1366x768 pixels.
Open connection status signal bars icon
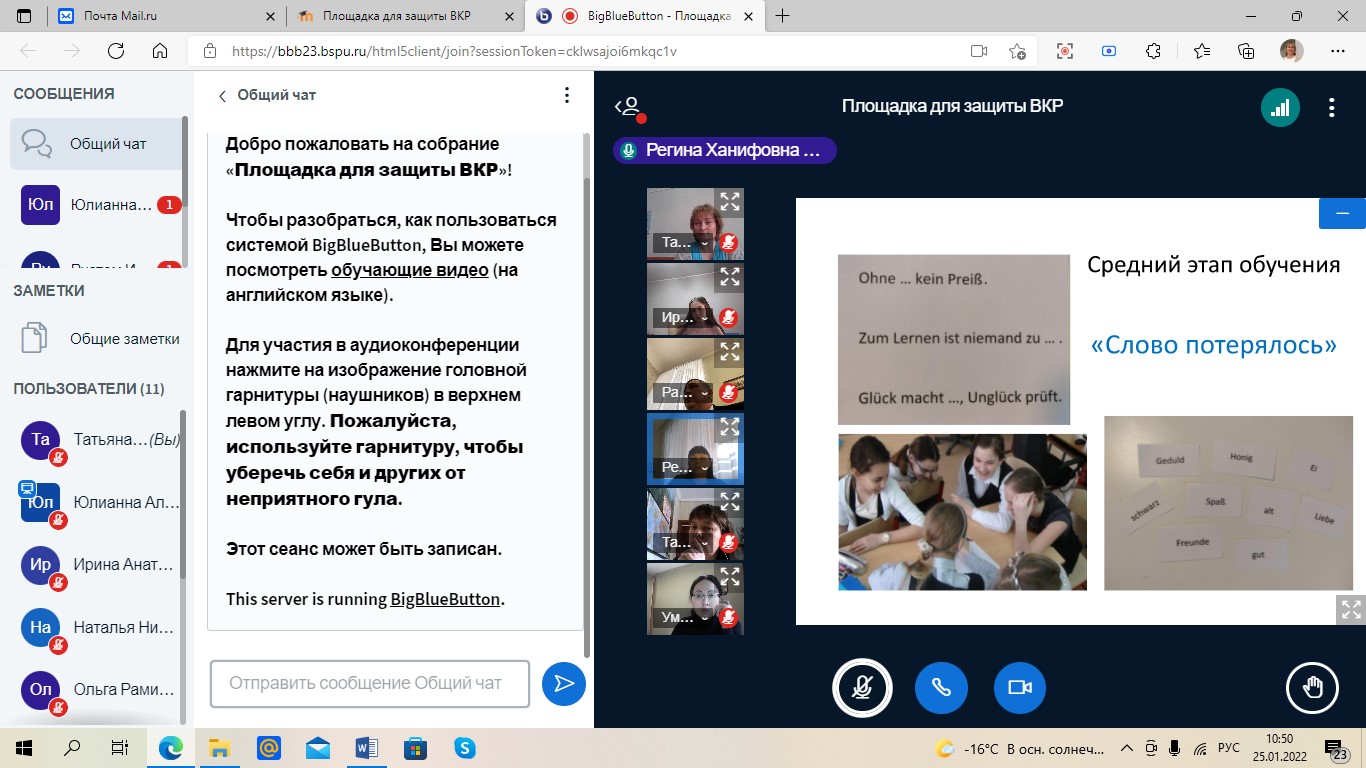click(x=1280, y=108)
